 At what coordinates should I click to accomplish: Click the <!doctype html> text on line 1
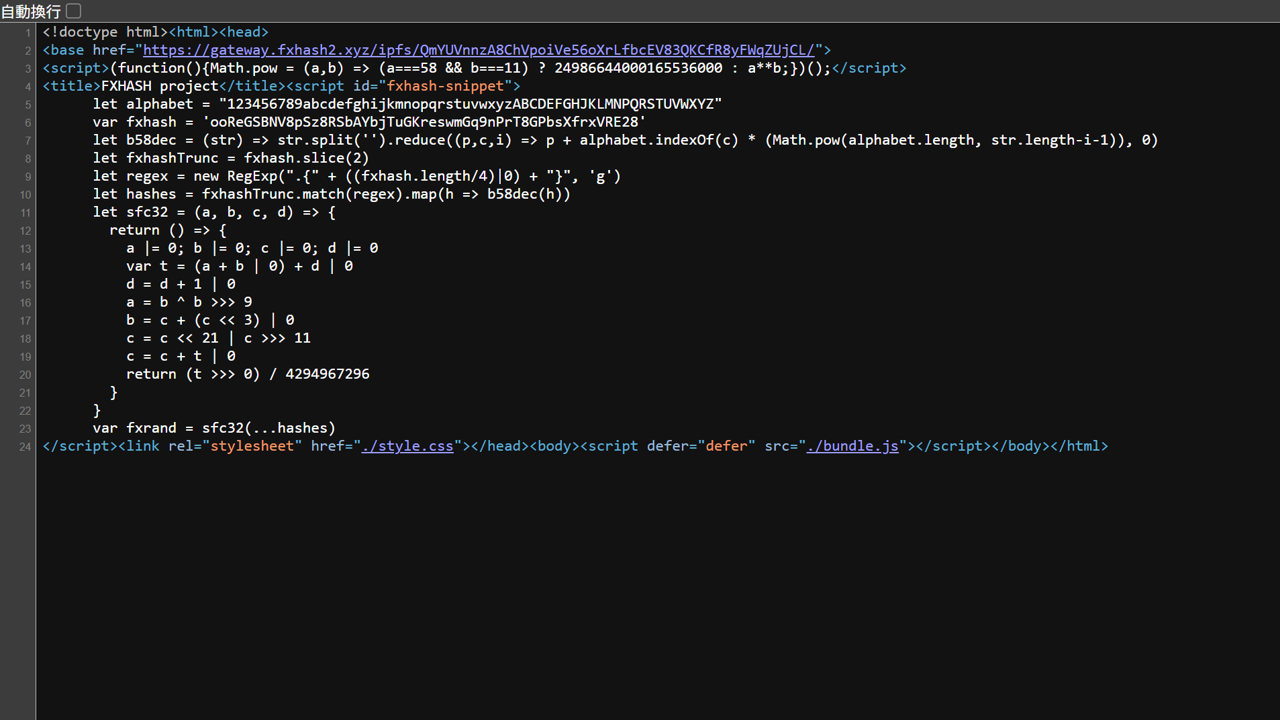coord(105,32)
